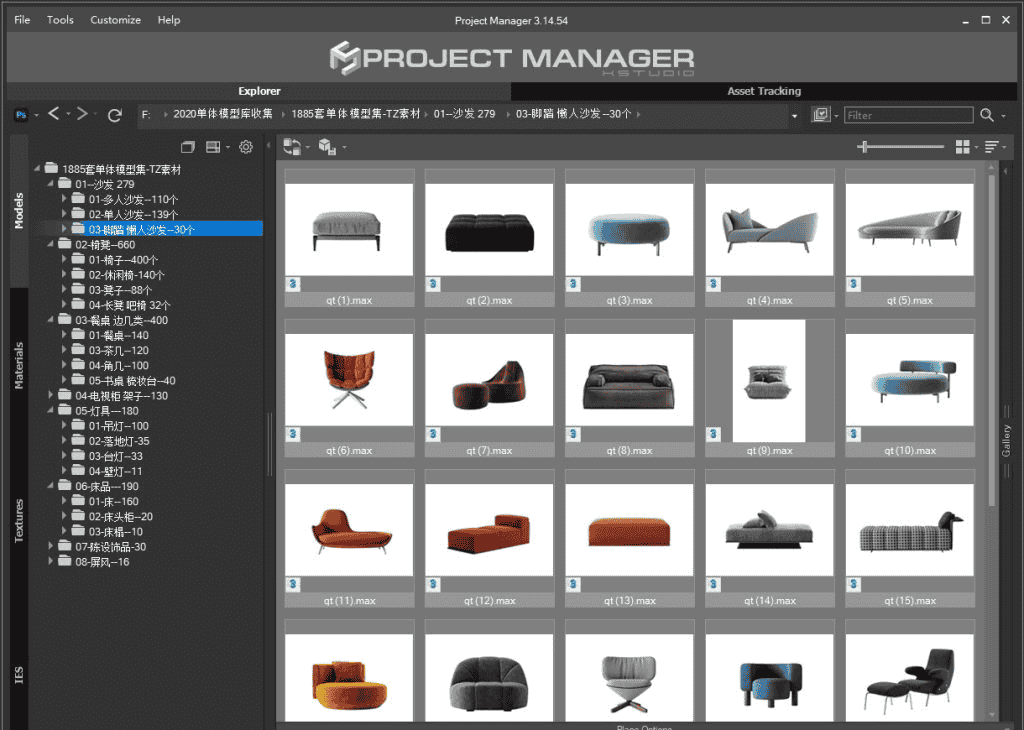Expand the 01-多人沙发--110个 subfolder
Image resolution: width=1024 pixels, height=730 pixels.
pos(65,199)
